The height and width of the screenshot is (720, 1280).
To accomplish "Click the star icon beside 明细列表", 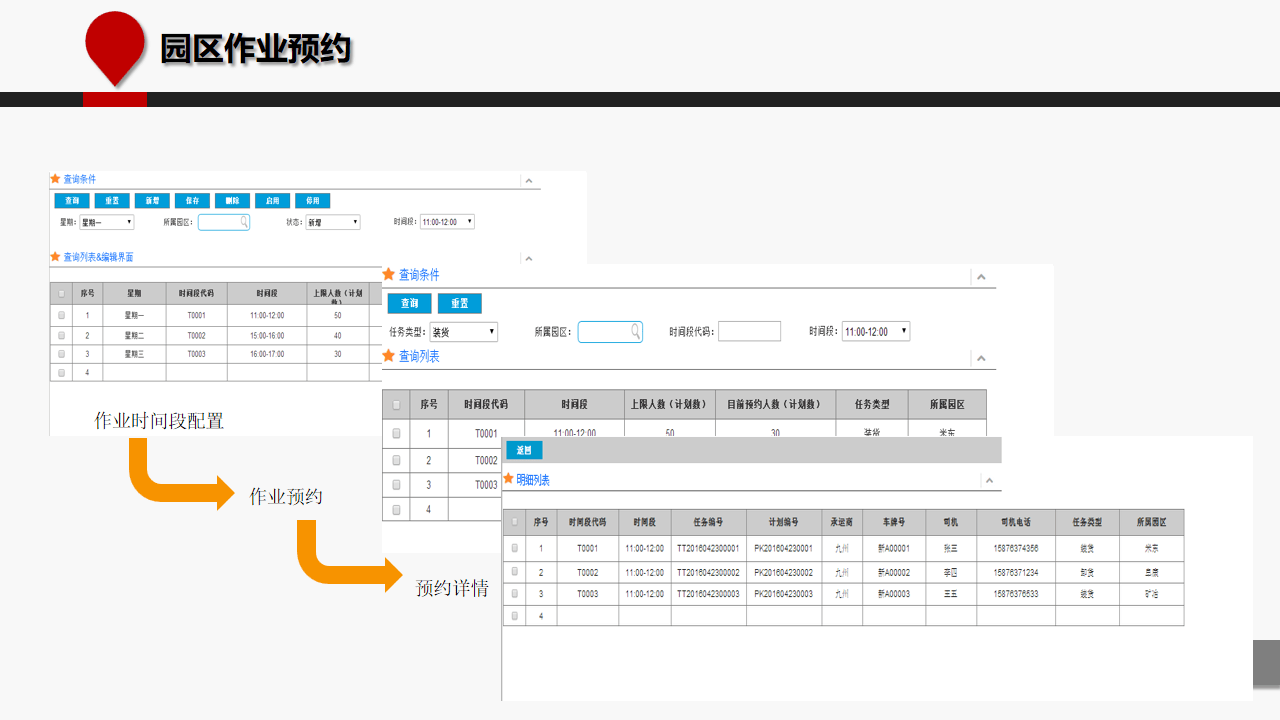I will coord(508,480).
